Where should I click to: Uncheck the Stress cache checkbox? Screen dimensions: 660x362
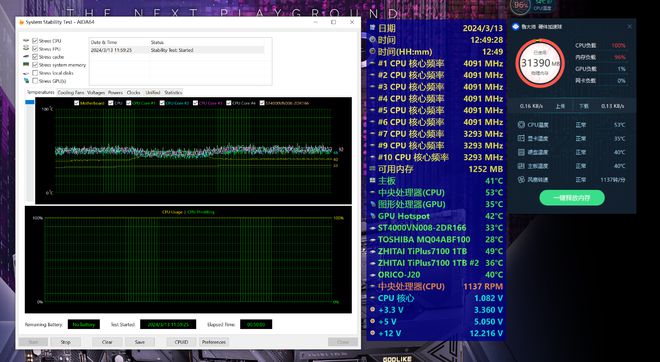(x=35, y=57)
